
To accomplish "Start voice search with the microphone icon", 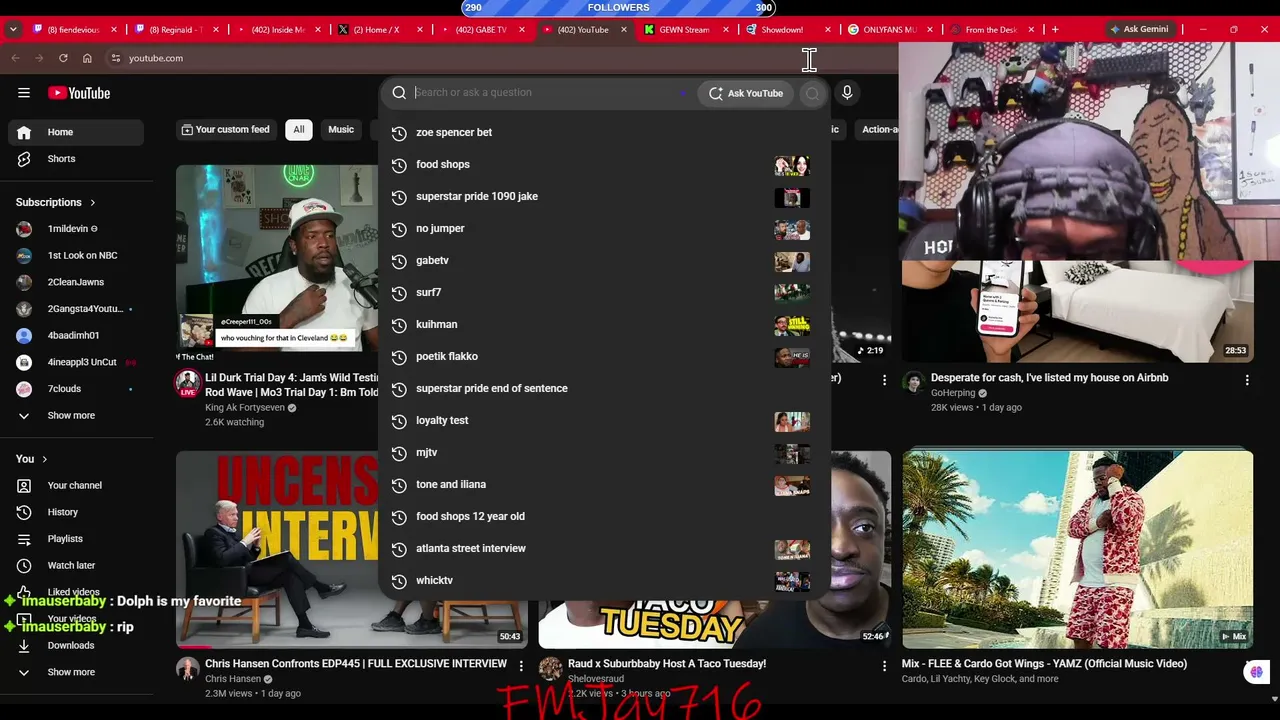I will (x=847, y=93).
